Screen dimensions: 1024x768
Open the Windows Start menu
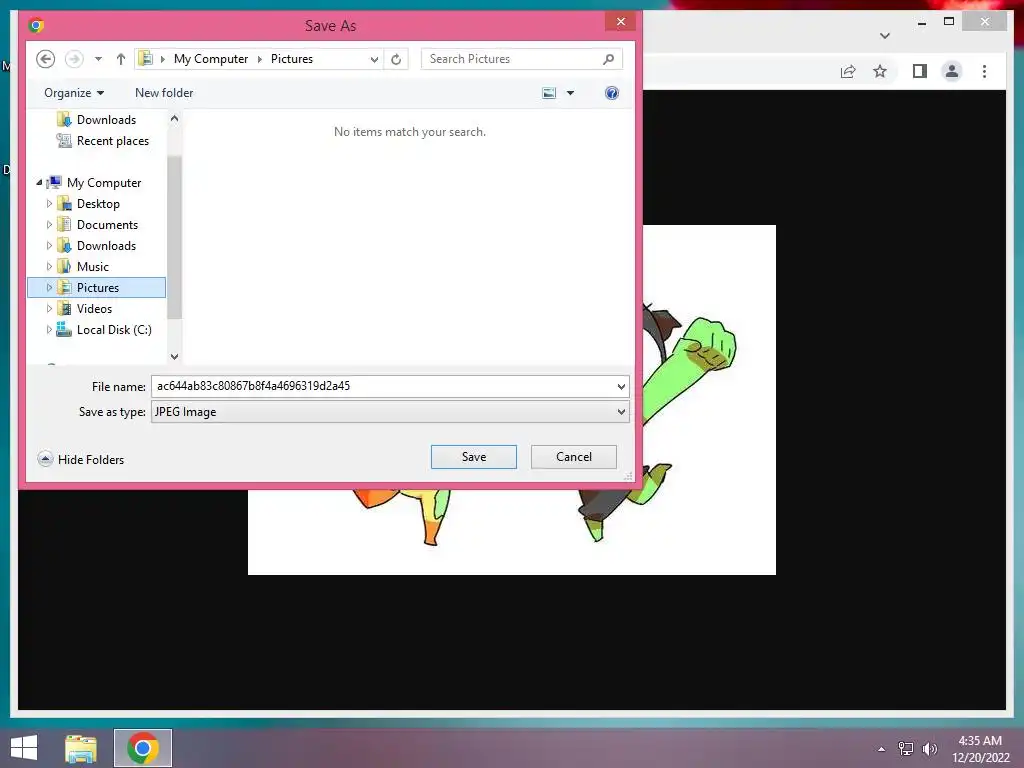pos(24,748)
